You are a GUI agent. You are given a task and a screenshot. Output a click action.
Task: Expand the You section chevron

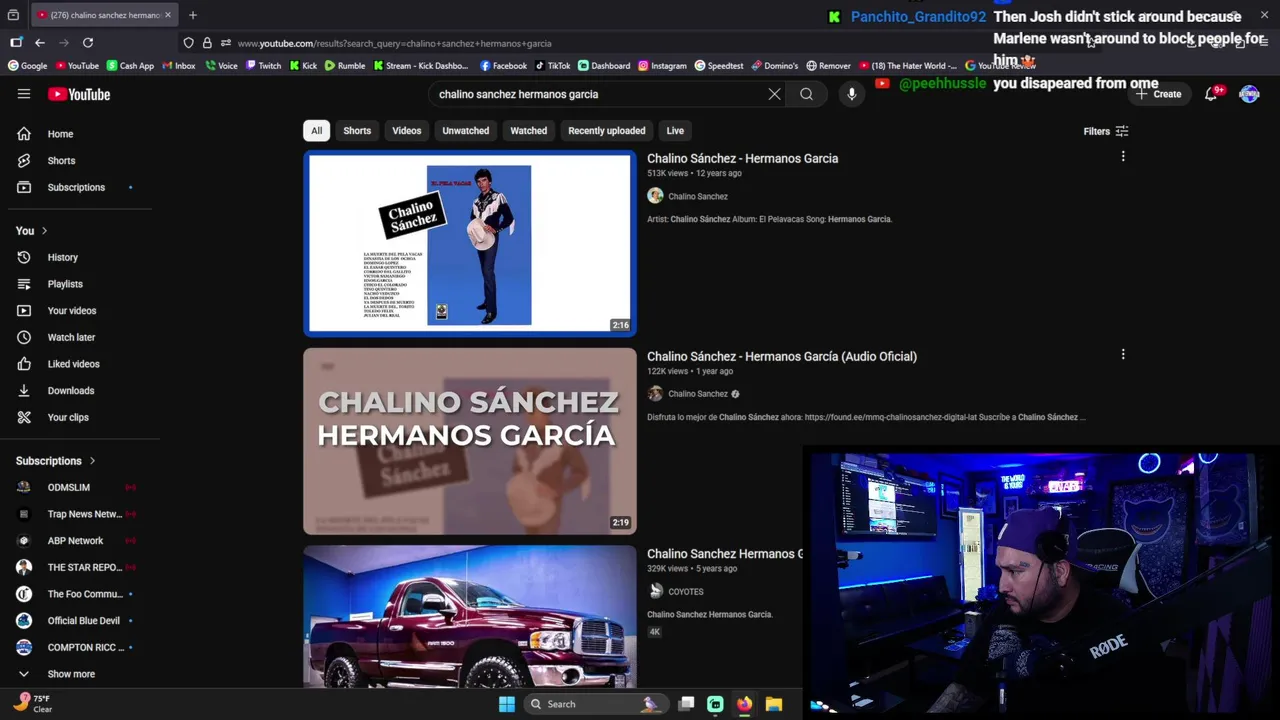click(44, 231)
